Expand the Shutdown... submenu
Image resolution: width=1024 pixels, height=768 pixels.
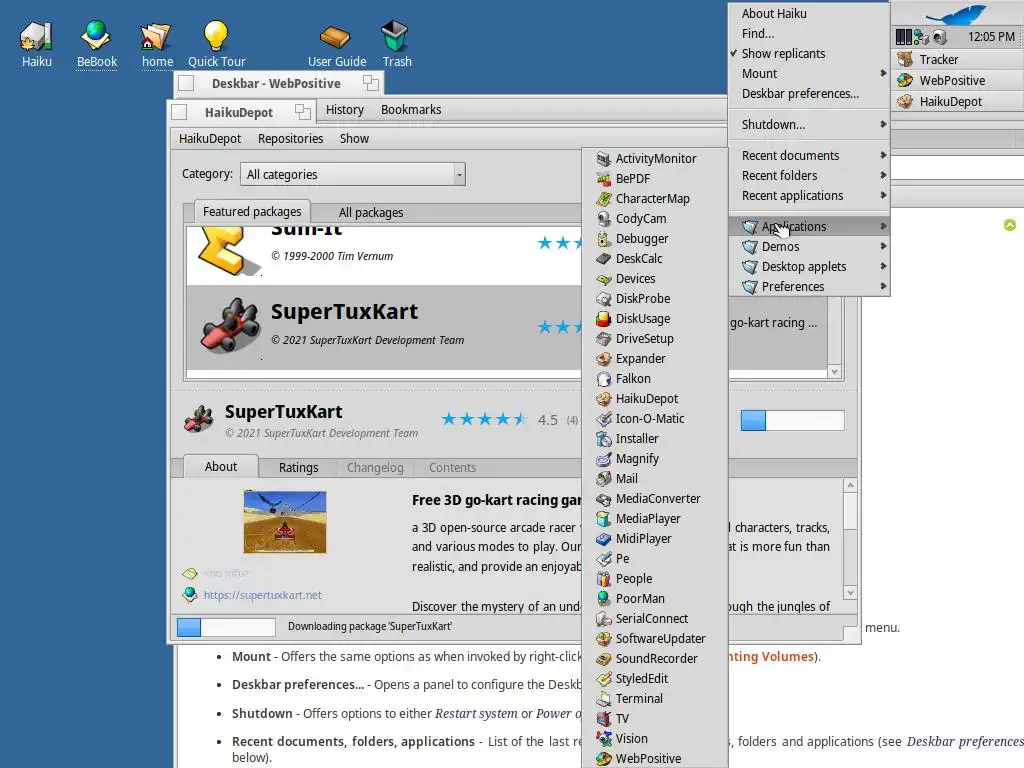tap(809, 125)
